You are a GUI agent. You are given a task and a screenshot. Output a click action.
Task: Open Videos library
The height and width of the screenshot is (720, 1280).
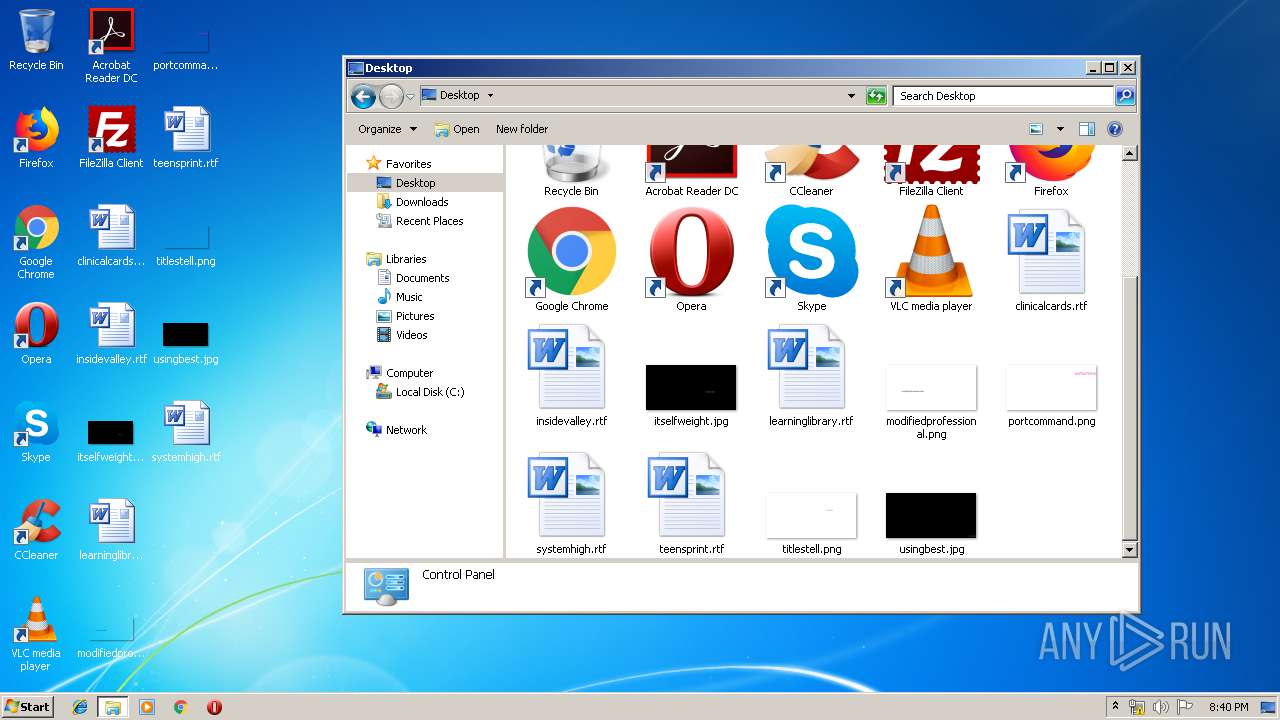coord(402,335)
